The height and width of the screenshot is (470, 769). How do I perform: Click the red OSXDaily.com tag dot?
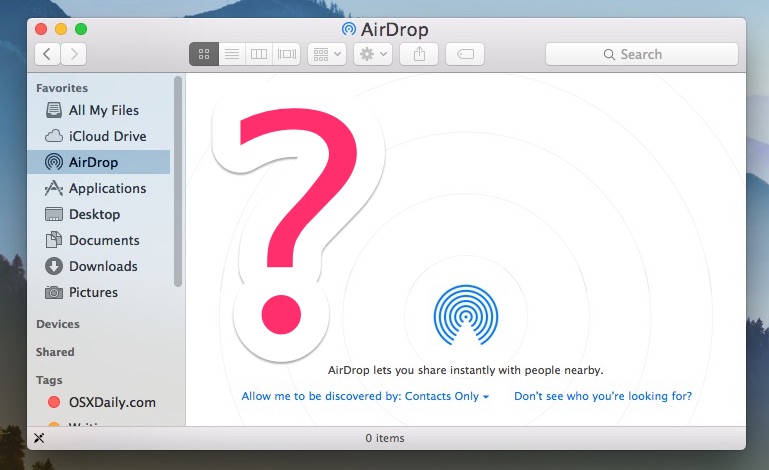pos(54,402)
